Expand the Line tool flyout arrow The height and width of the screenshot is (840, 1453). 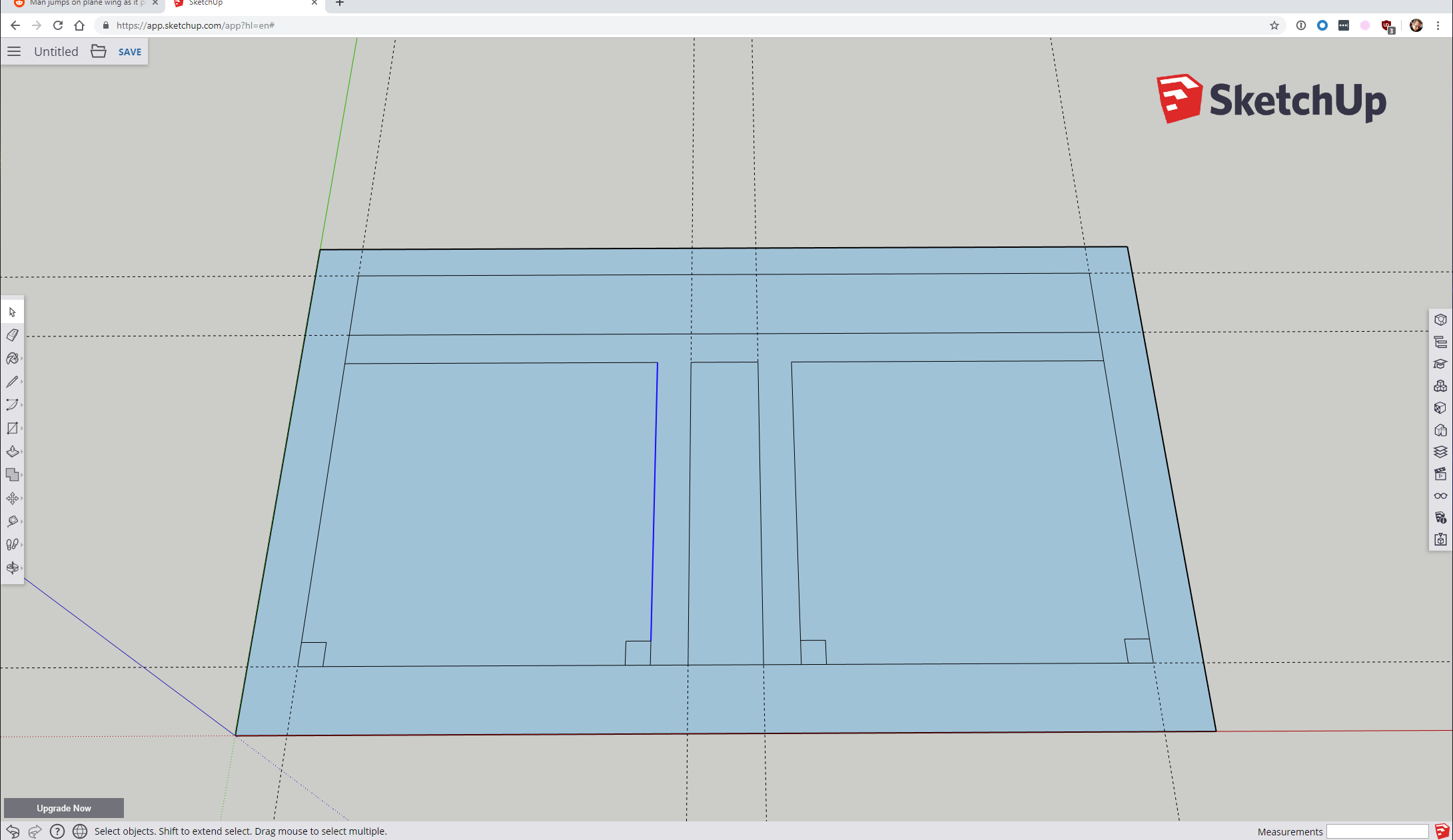22,382
